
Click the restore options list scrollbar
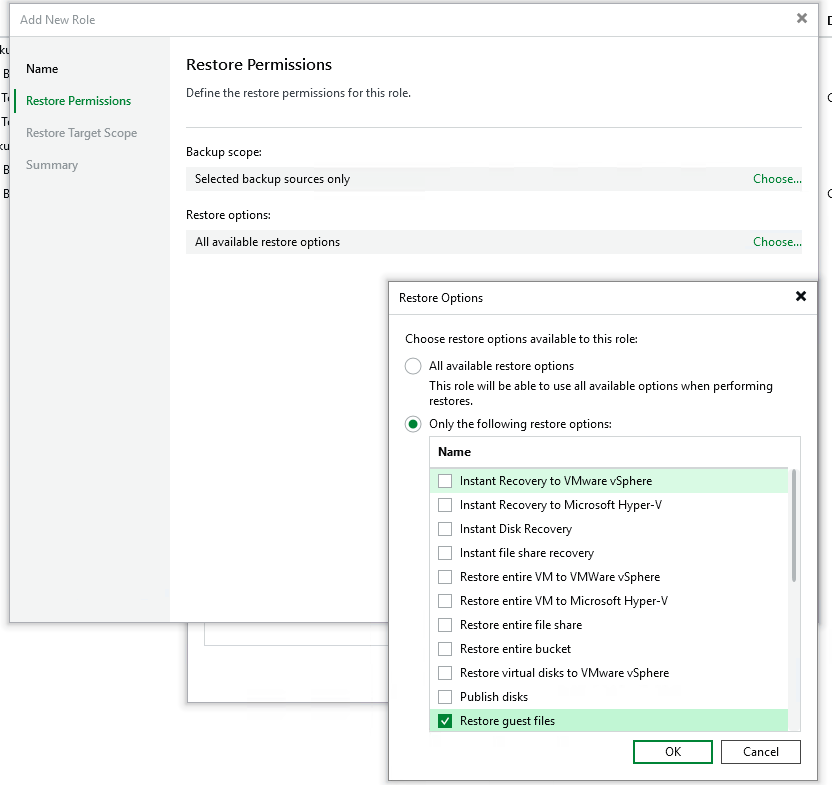pos(794,525)
